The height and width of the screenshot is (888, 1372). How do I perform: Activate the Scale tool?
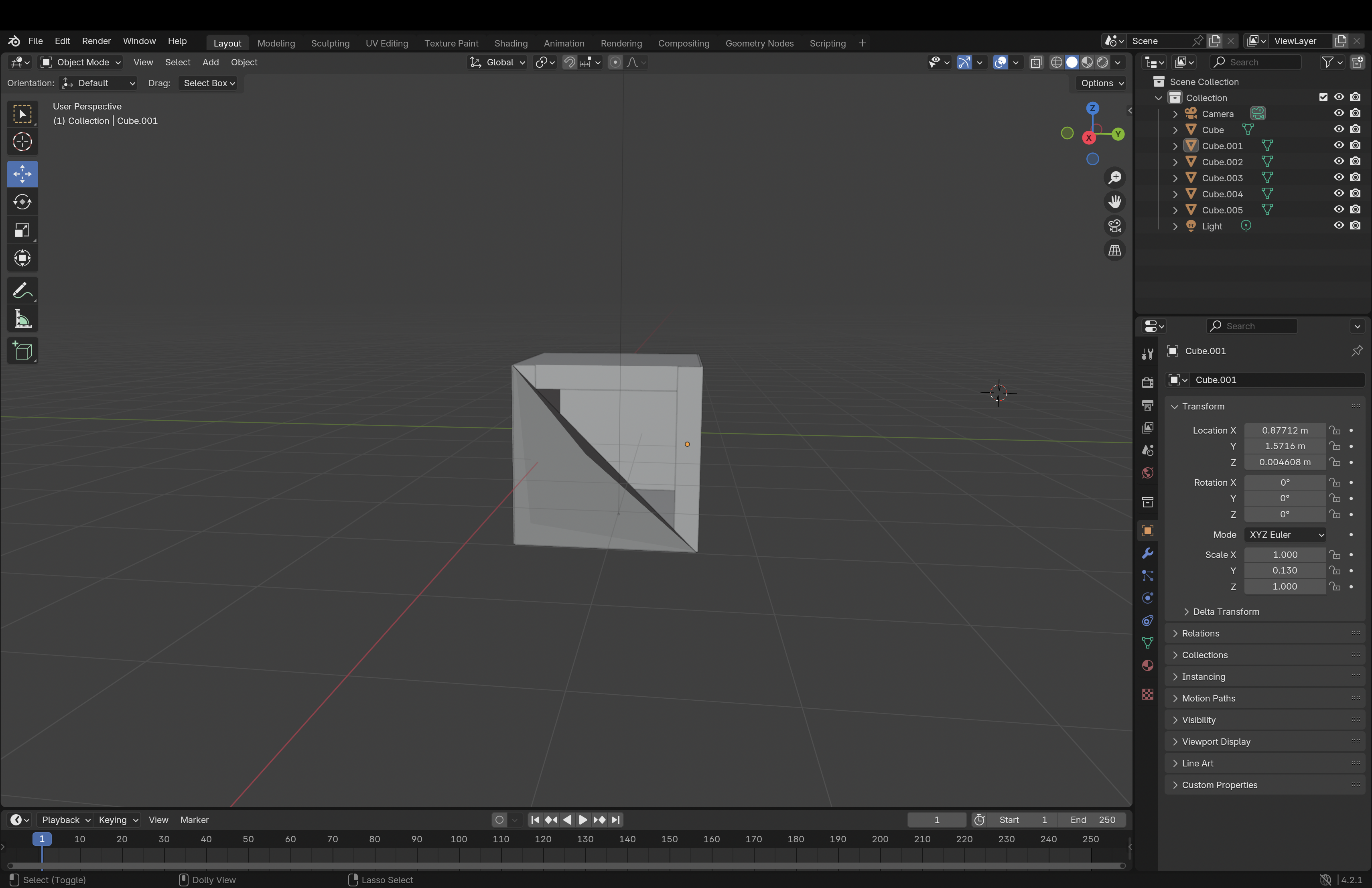(22, 231)
